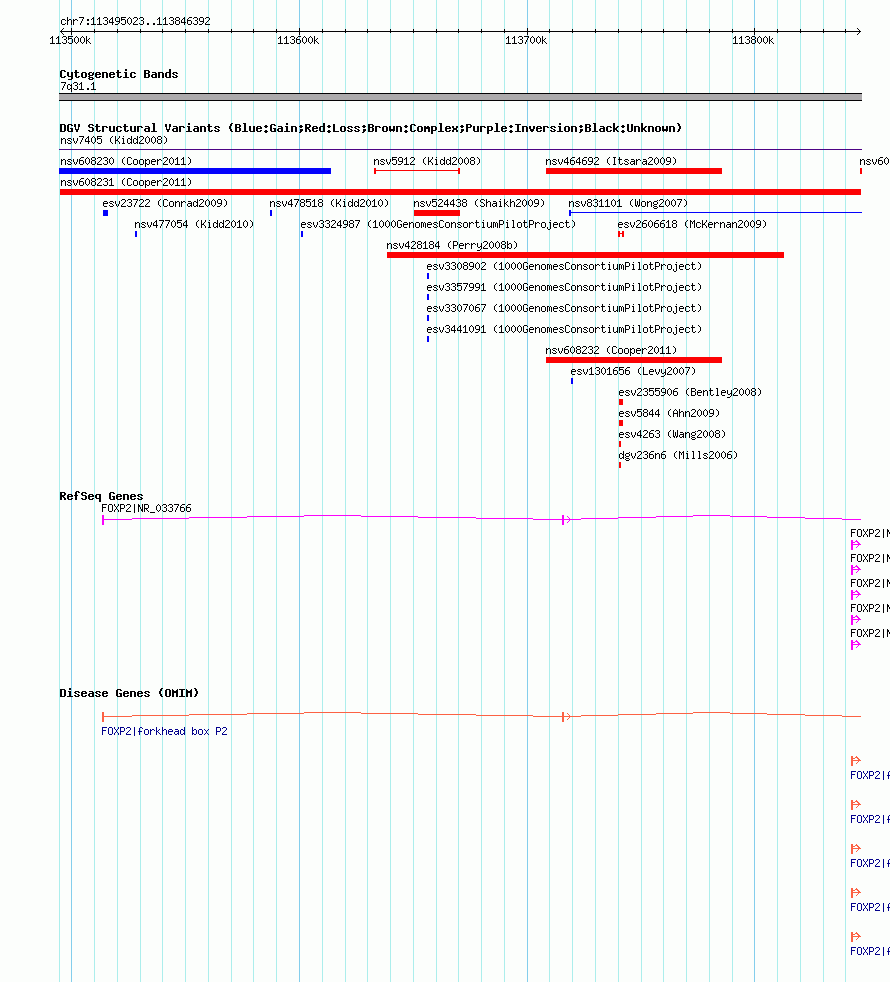
Task: Select the esv3357991 variant label
Action: pos(564,287)
